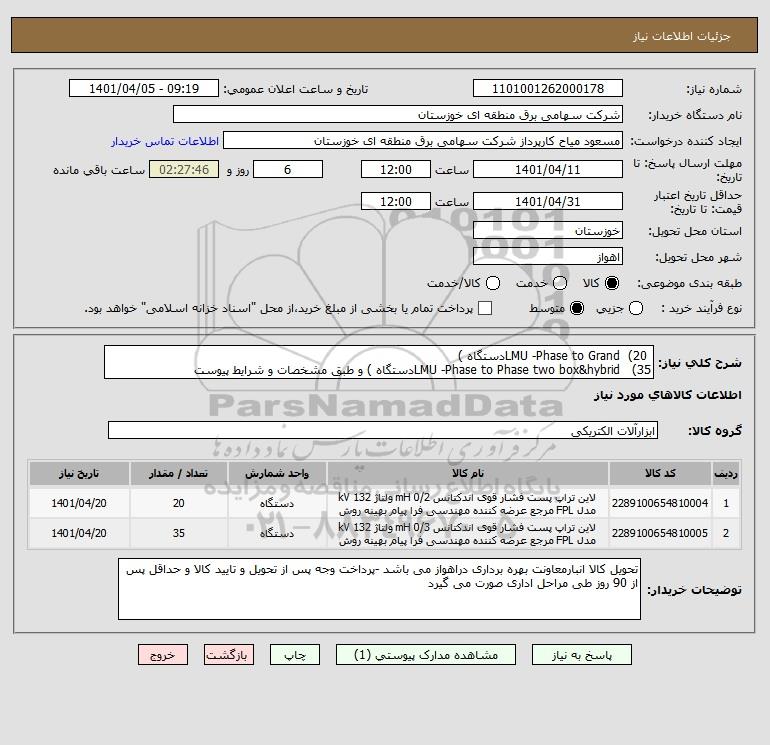Viewport: 770px width, 745px height.
Task: Click product code 2289100654810004
Action: tap(660, 503)
